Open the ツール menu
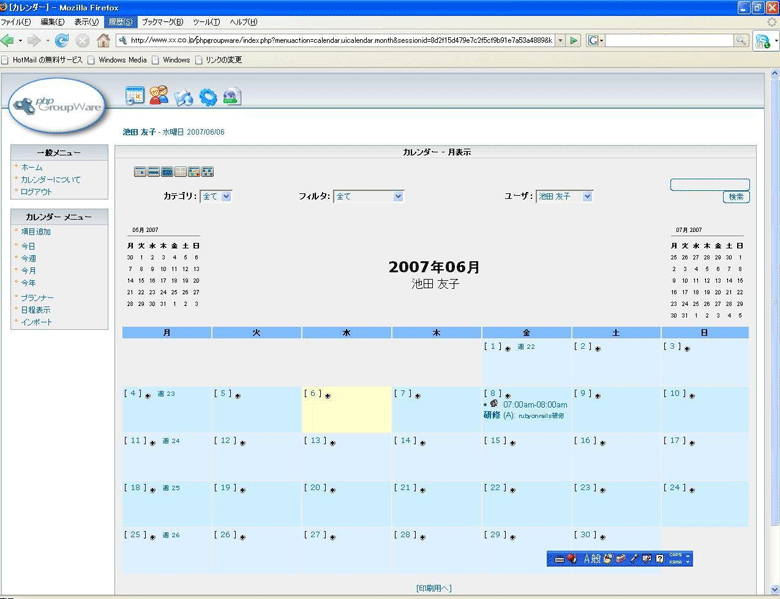The width and height of the screenshot is (780, 599). 206,22
